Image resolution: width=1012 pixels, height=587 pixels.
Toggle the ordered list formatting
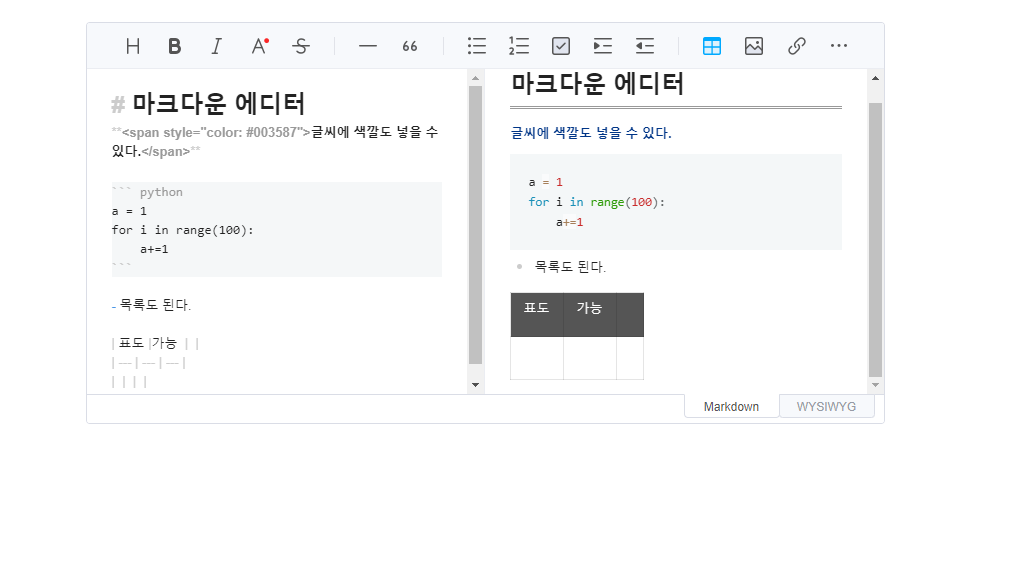[x=518, y=45]
